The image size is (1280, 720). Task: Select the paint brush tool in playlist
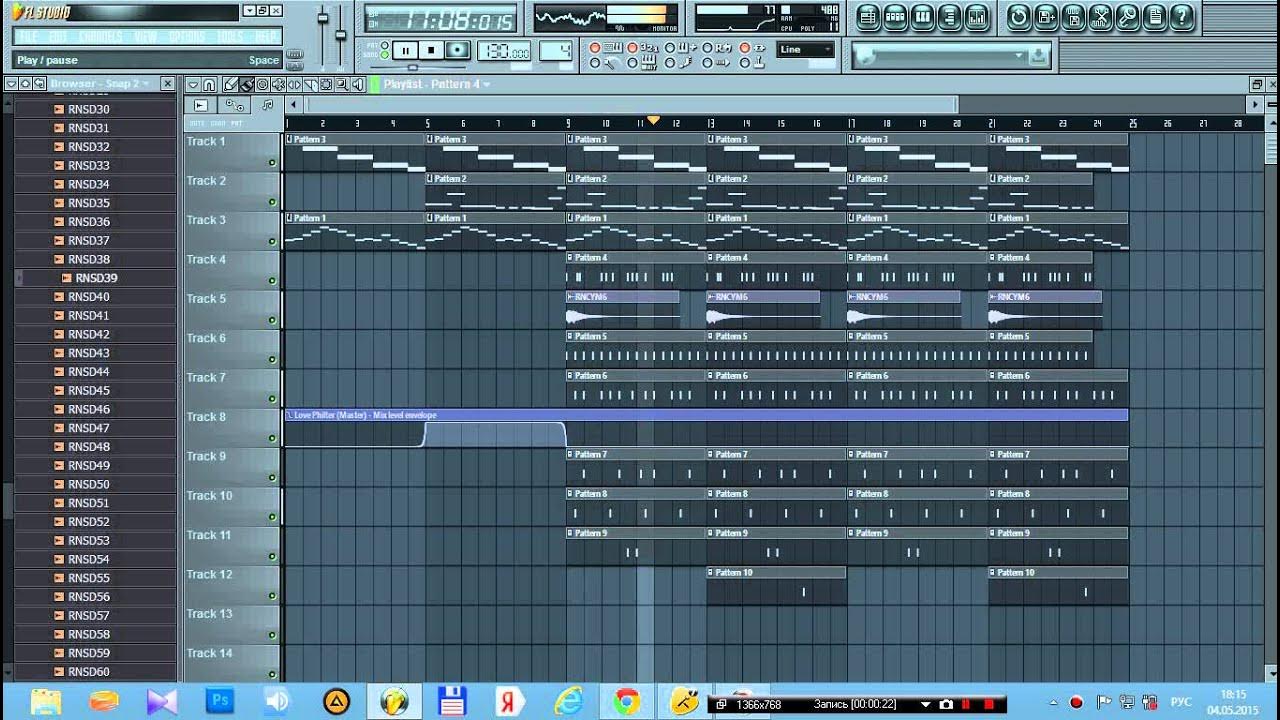pos(247,84)
